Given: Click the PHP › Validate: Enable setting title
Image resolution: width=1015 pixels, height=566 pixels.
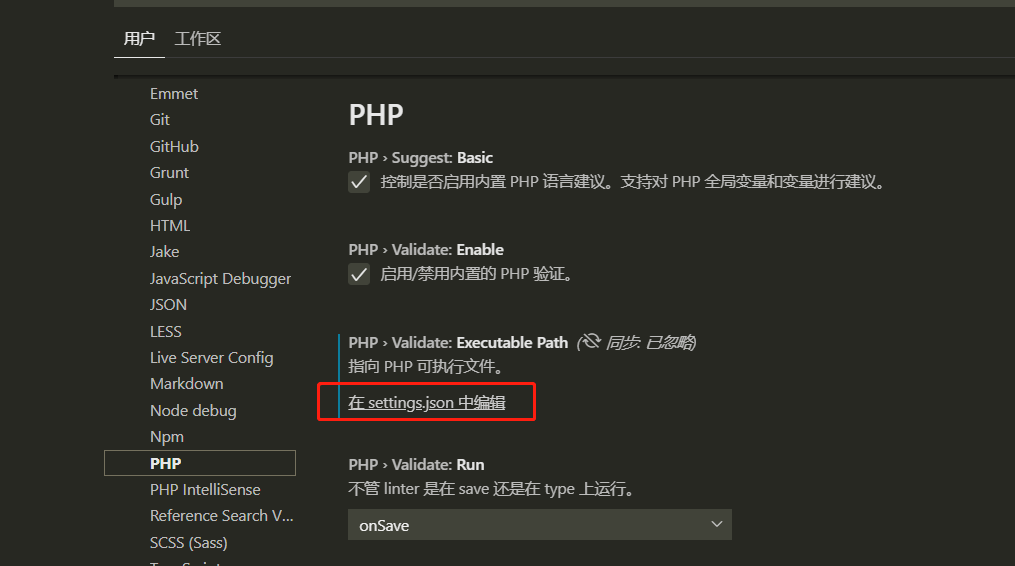Looking at the screenshot, I should 426,250.
